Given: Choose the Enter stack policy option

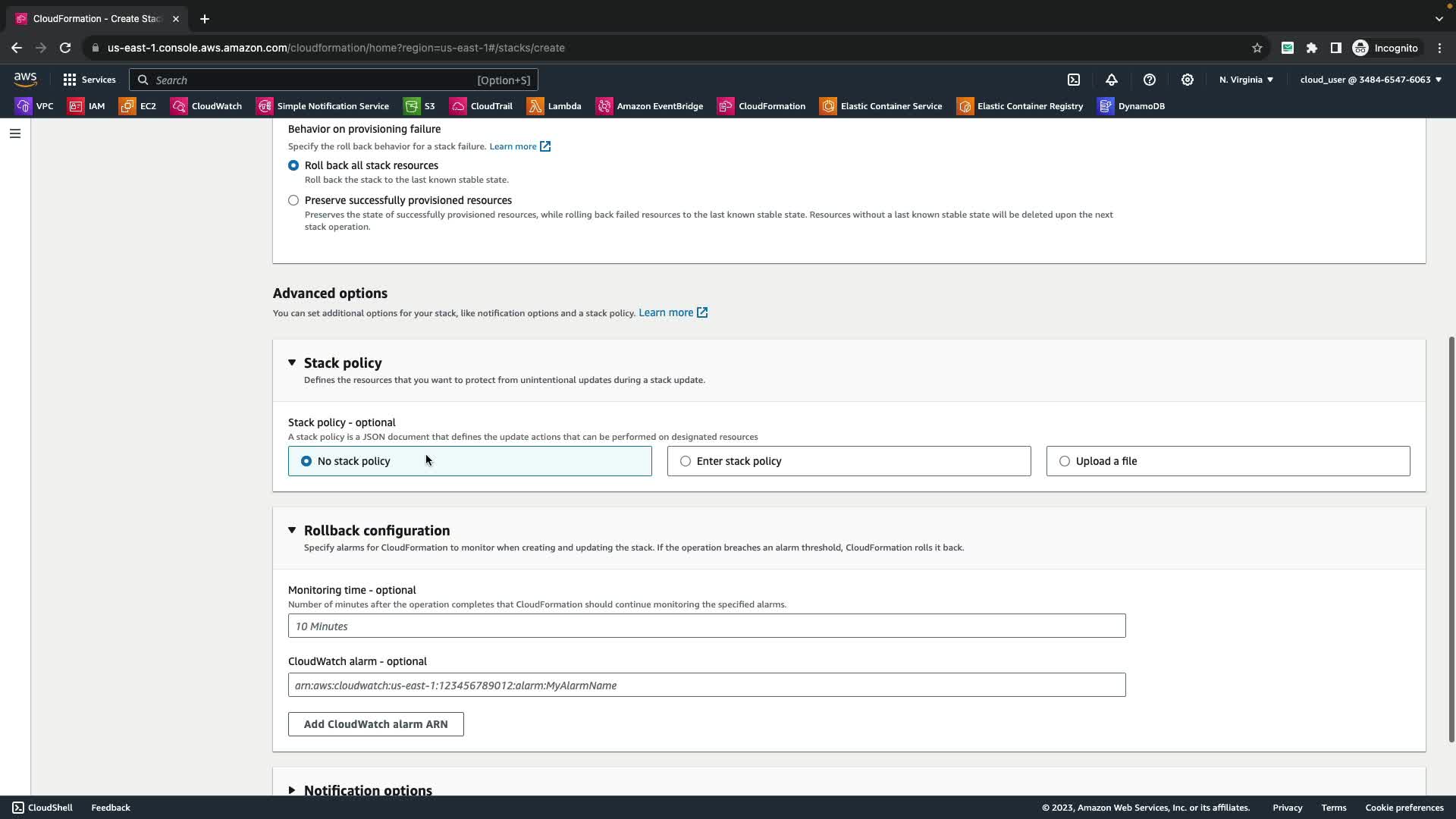Looking at the screenshot, I should pyautogui.click(x=686, y=461).
